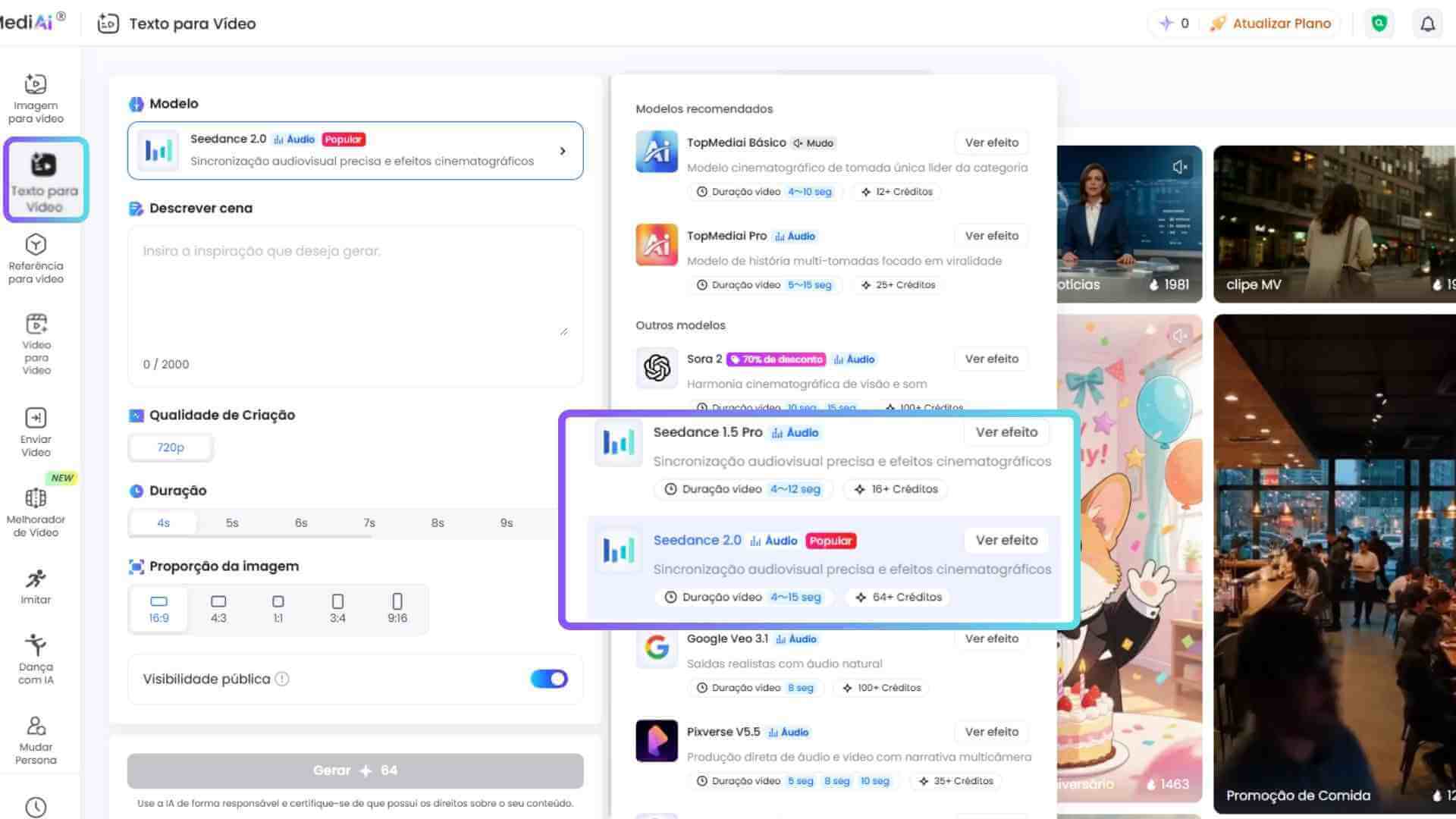
Task: Select the Texto para Vídeo tool
Action: tap(44, 180)
